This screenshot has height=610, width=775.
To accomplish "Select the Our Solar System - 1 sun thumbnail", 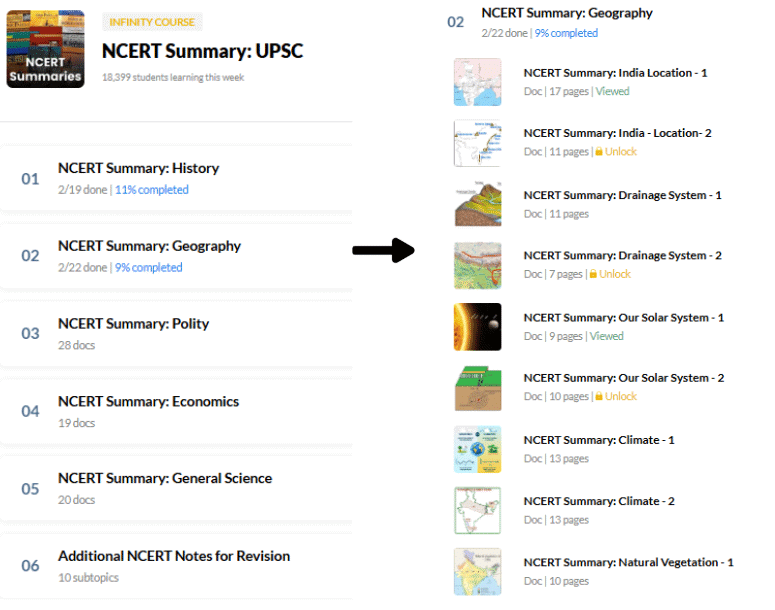I will (477, 327).
